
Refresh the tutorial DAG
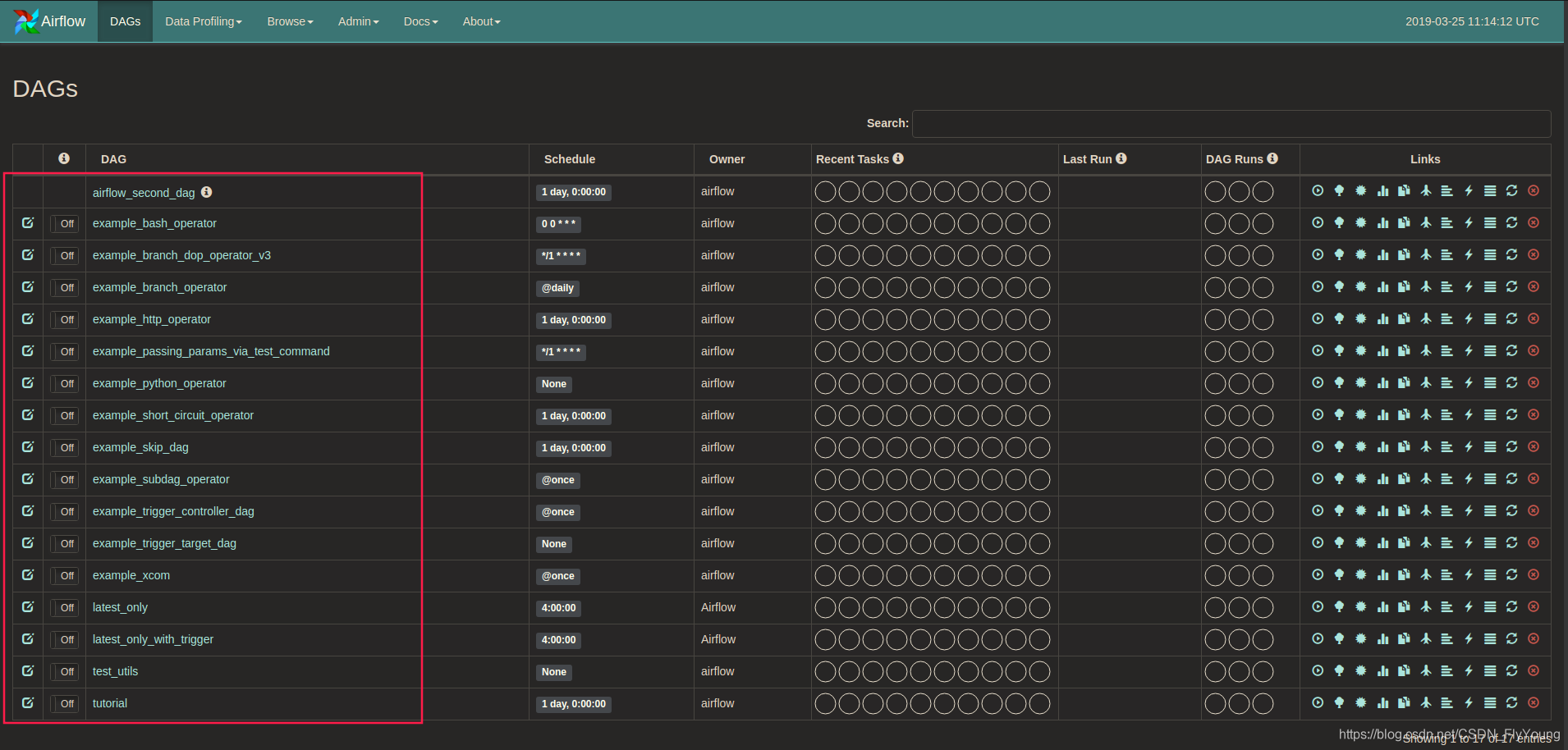pyautogui.click(x=1511, y=703)
